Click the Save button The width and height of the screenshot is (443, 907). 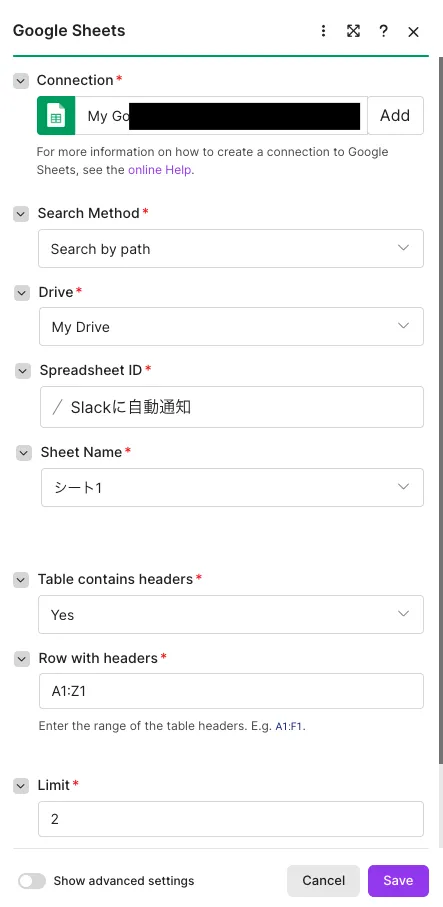point(398,881)
